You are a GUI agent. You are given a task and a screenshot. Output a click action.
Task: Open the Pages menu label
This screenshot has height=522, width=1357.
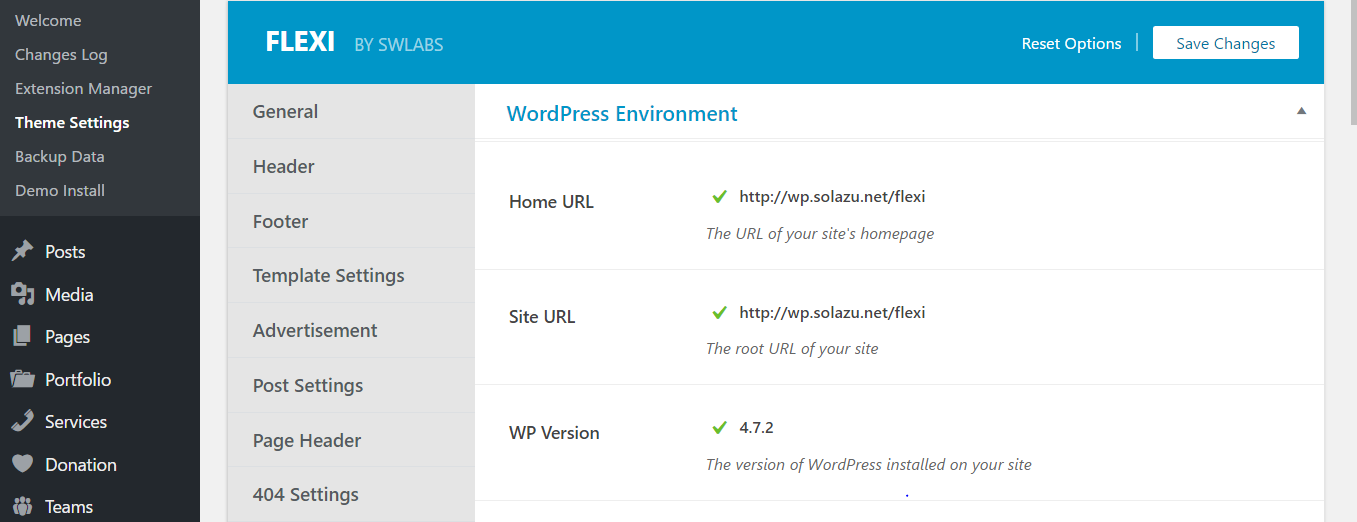(68, 337)
